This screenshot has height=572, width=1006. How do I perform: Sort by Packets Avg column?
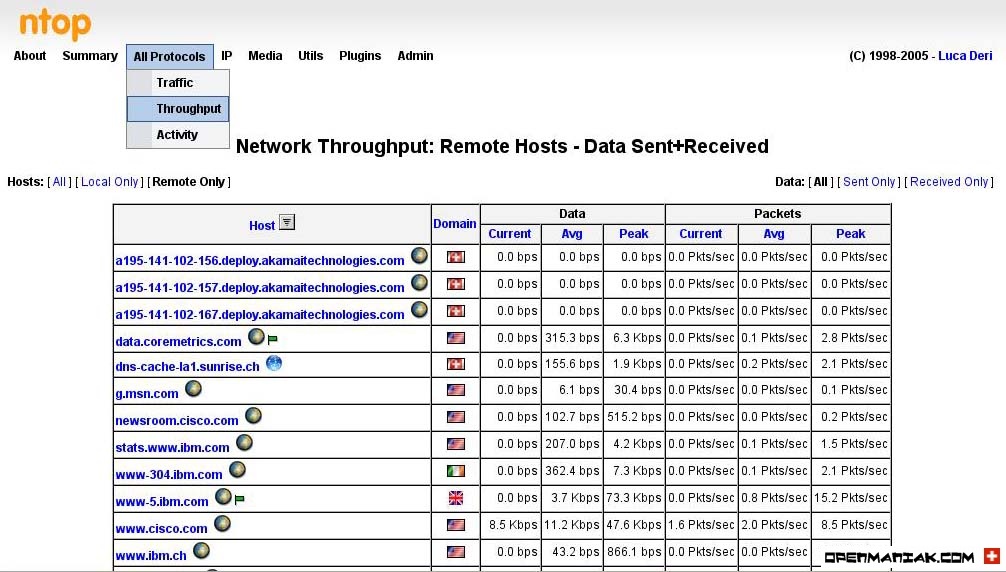(774, 234)
